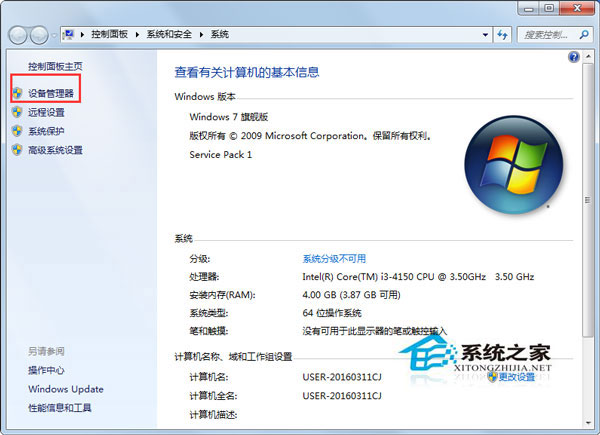The image size is (600, 435).
Task: Select 系统和安全 breadcrumb item
Action: pos(169,34)
